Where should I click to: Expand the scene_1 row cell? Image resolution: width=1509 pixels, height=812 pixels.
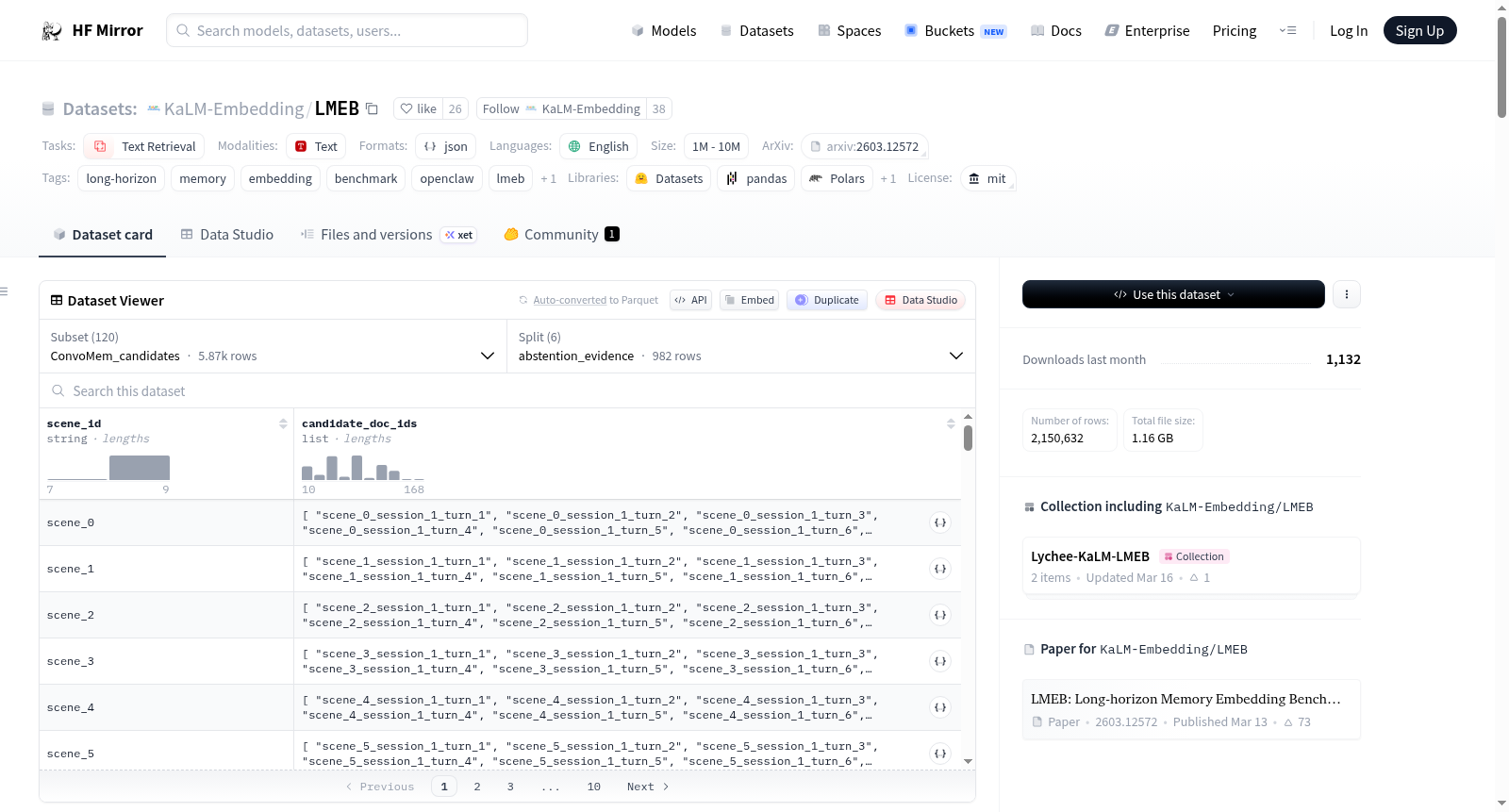[940, 569]
